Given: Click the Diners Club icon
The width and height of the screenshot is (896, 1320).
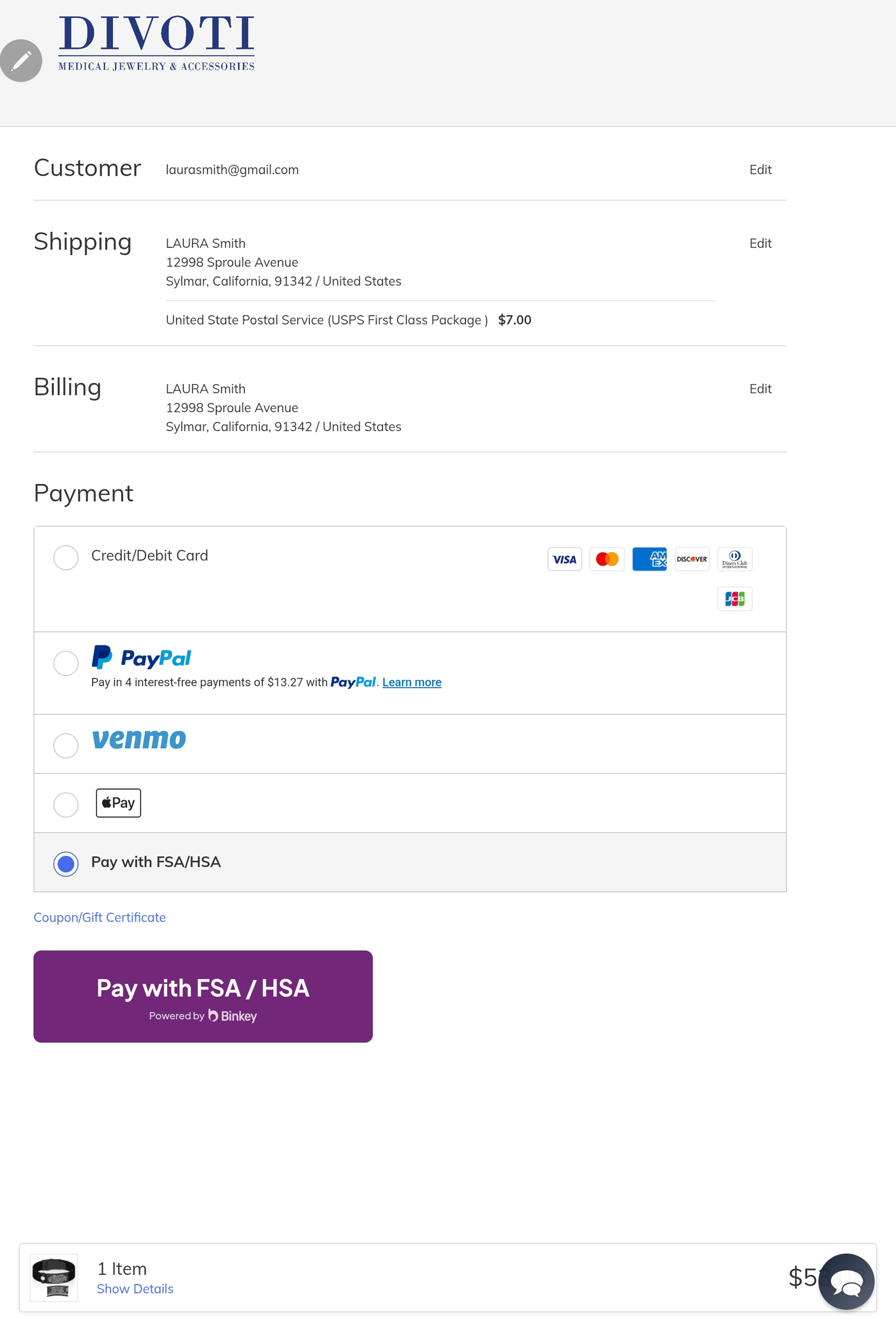Looking at the screenshot, I should [x=734, y=559].
